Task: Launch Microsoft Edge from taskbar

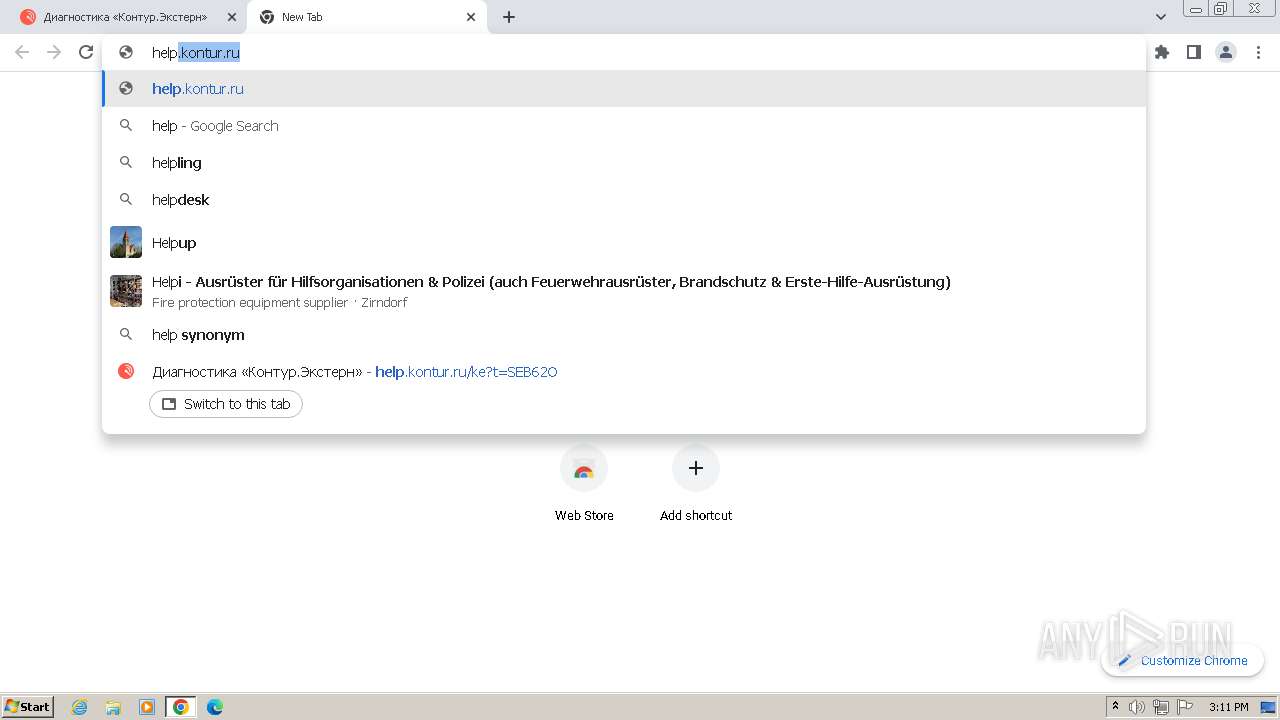Action: [x=215, y=707]
